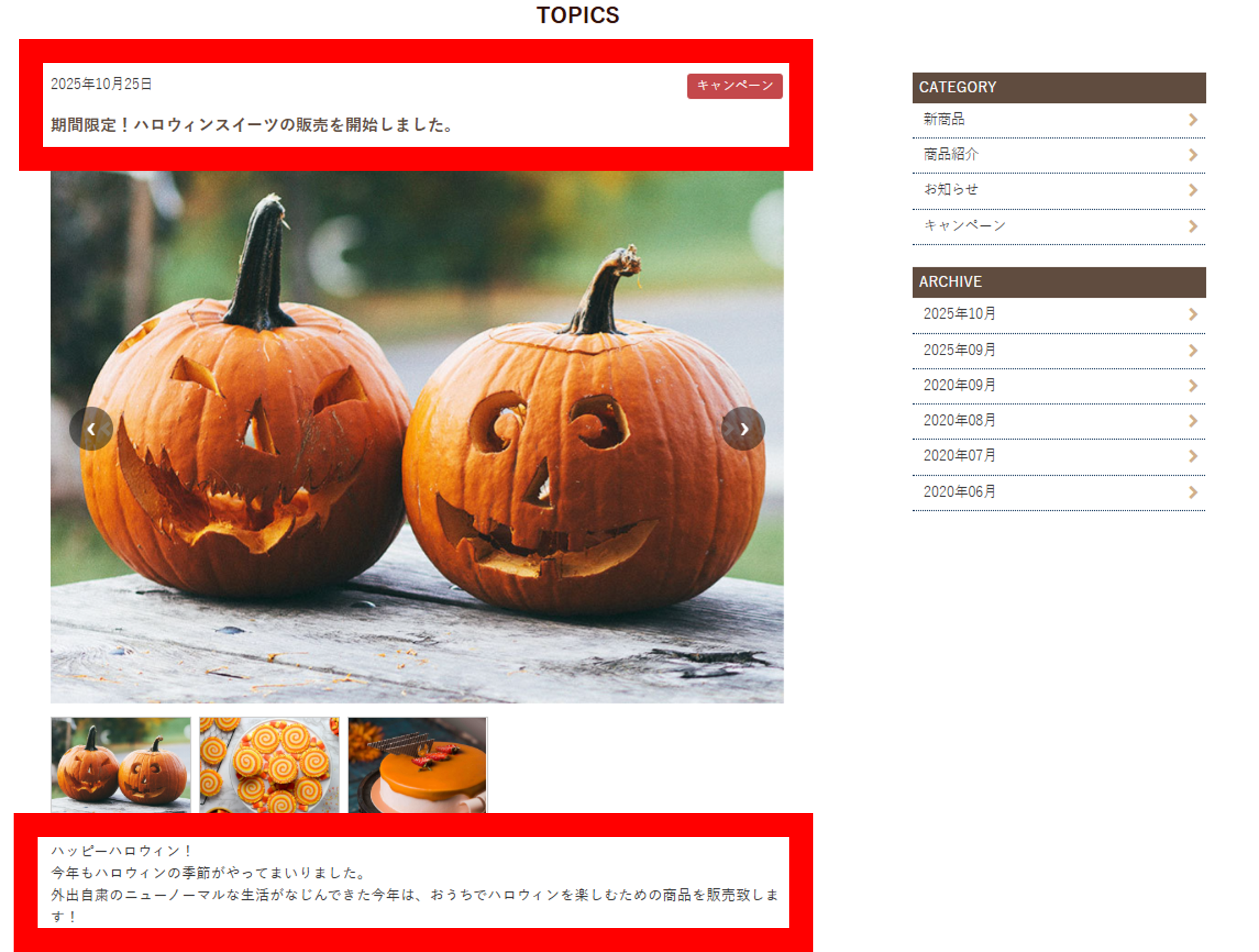Open 新商品 category link
Screen dimensions: 1259x952
1059,120
